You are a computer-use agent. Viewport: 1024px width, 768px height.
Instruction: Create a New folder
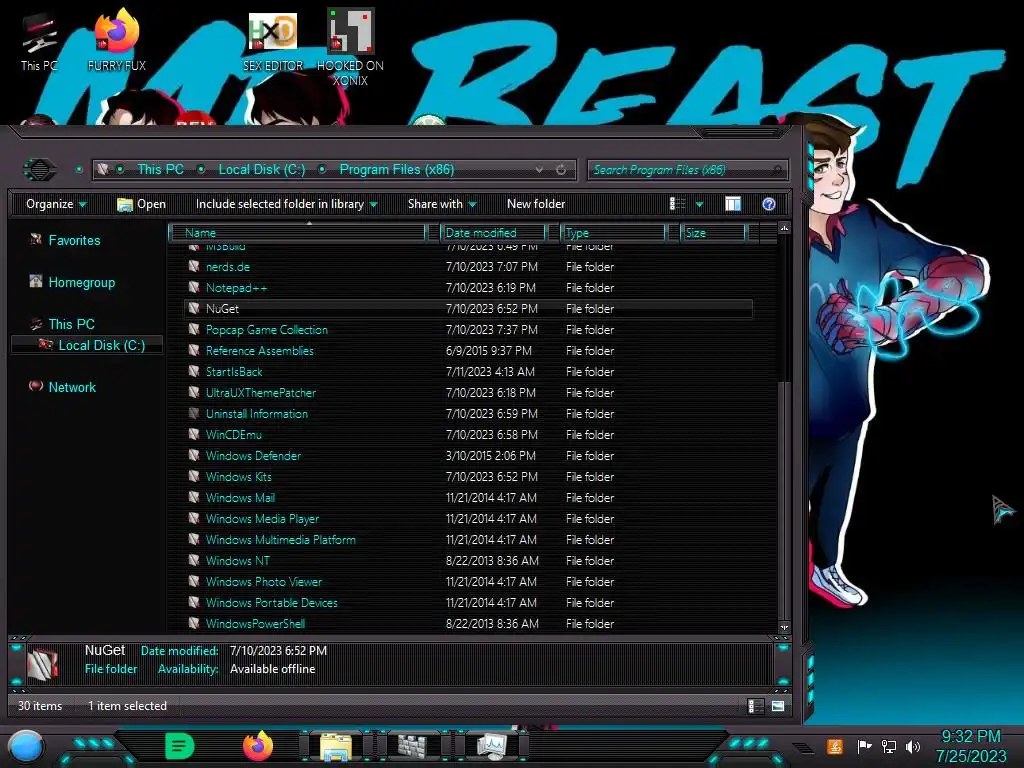coord(536,204)
